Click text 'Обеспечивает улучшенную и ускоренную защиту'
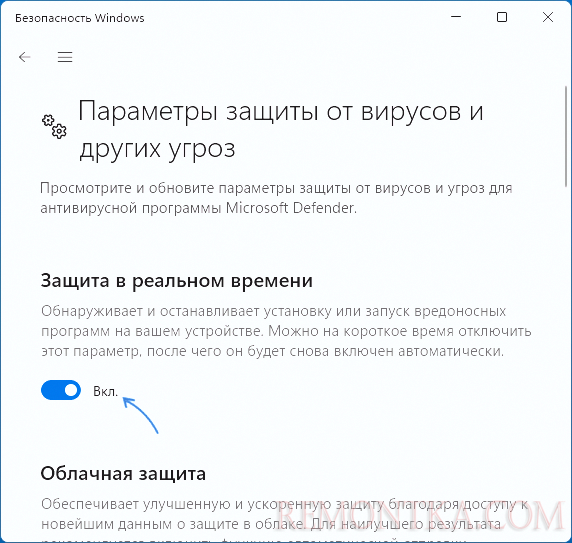Viewport: 572px width, 543px height. [213, 504]
